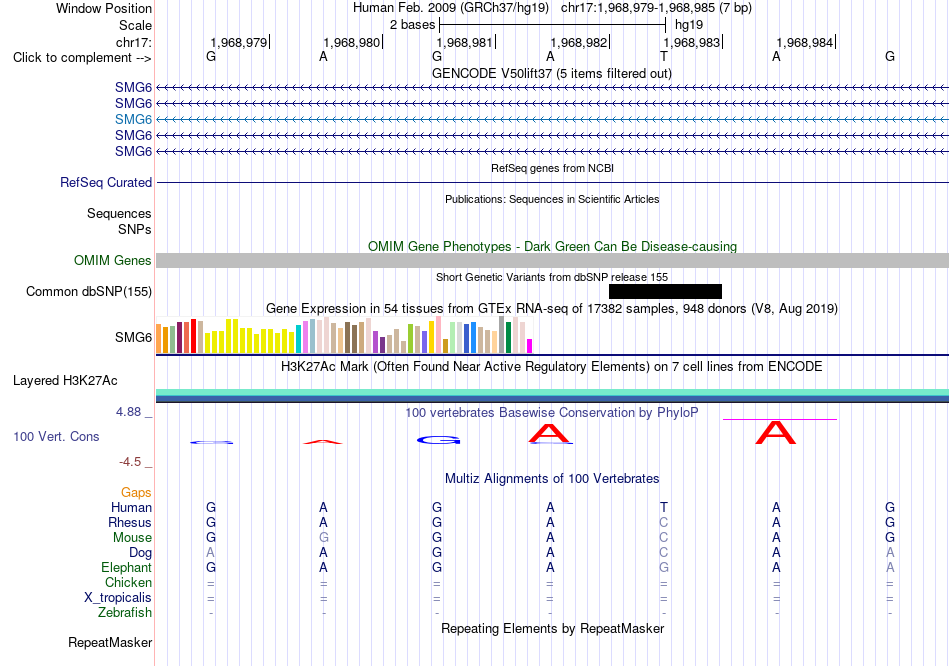
Task: Click the 'RefSeq Curated' track label
Action: click(106, 182)
